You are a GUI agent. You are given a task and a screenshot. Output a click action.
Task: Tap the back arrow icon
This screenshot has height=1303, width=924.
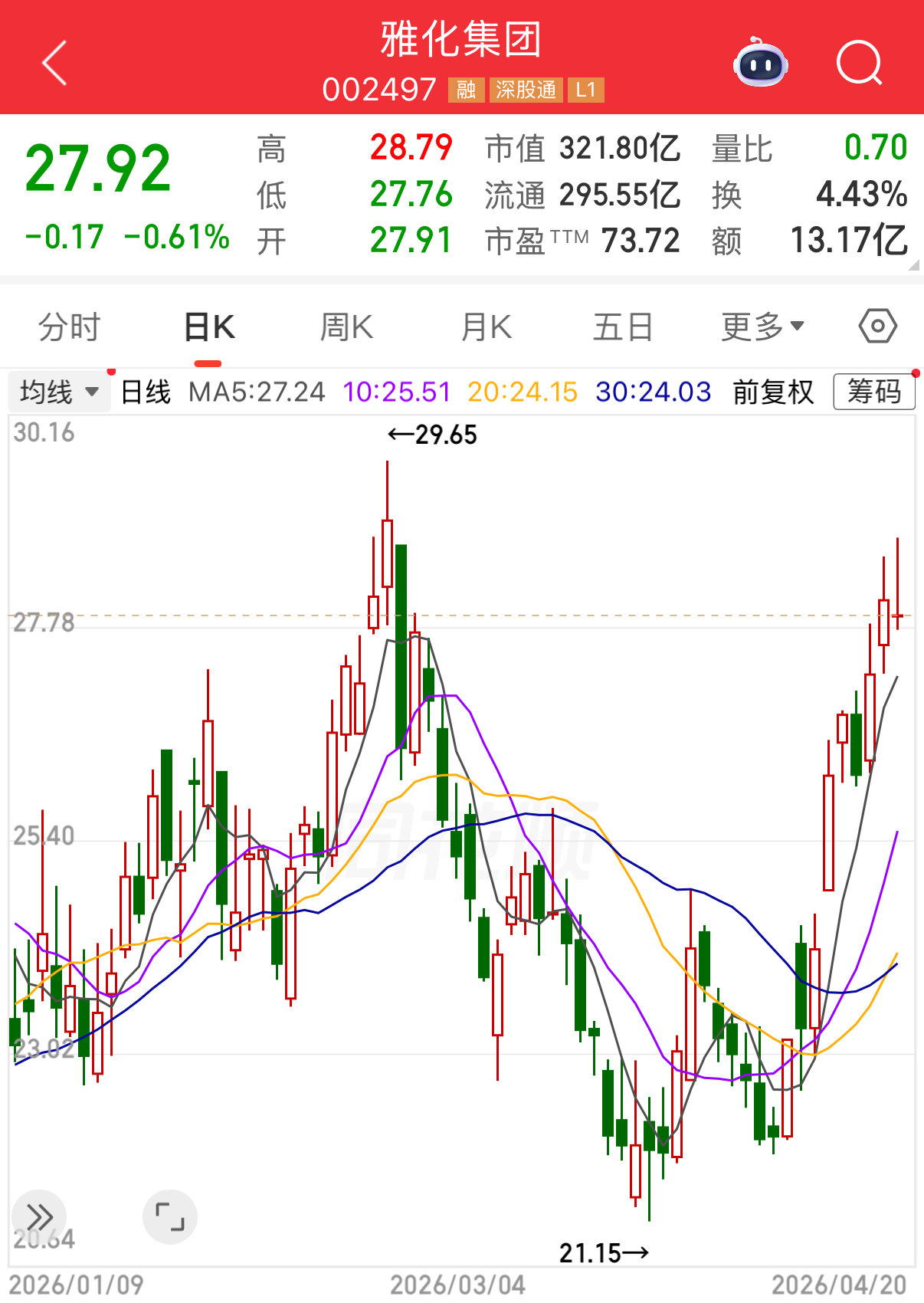click(x=54, y=63)
